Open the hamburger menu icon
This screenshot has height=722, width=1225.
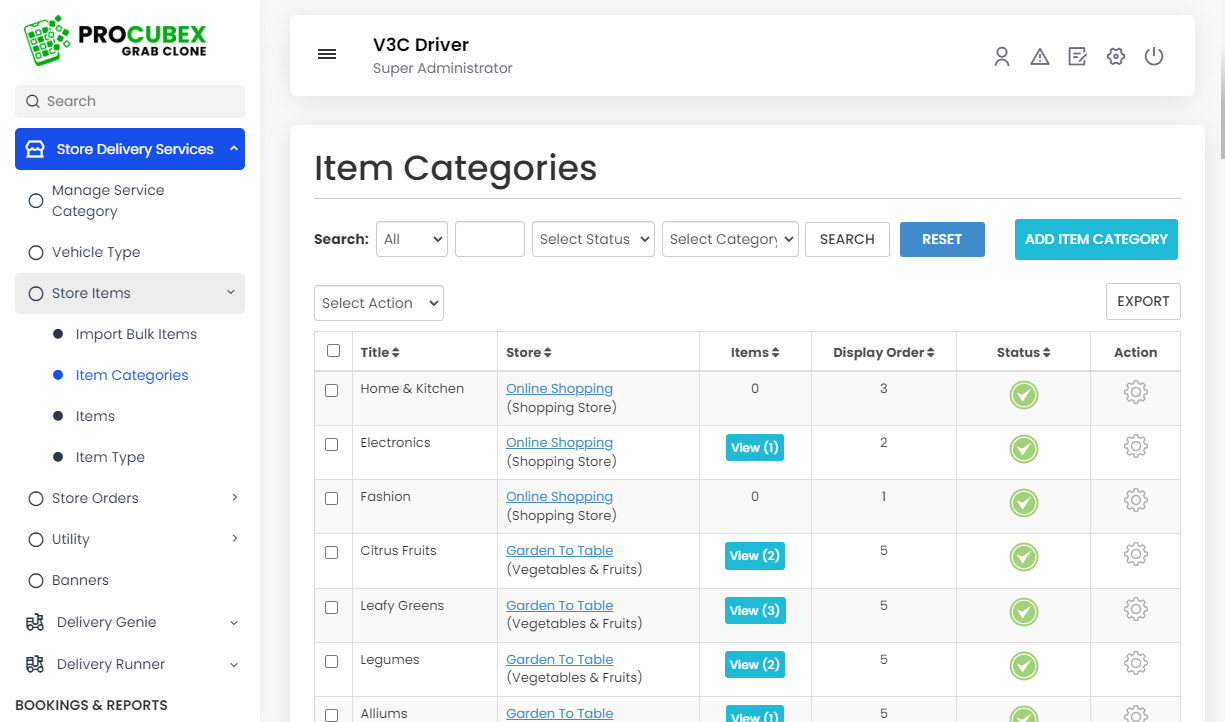coord(327,54)
